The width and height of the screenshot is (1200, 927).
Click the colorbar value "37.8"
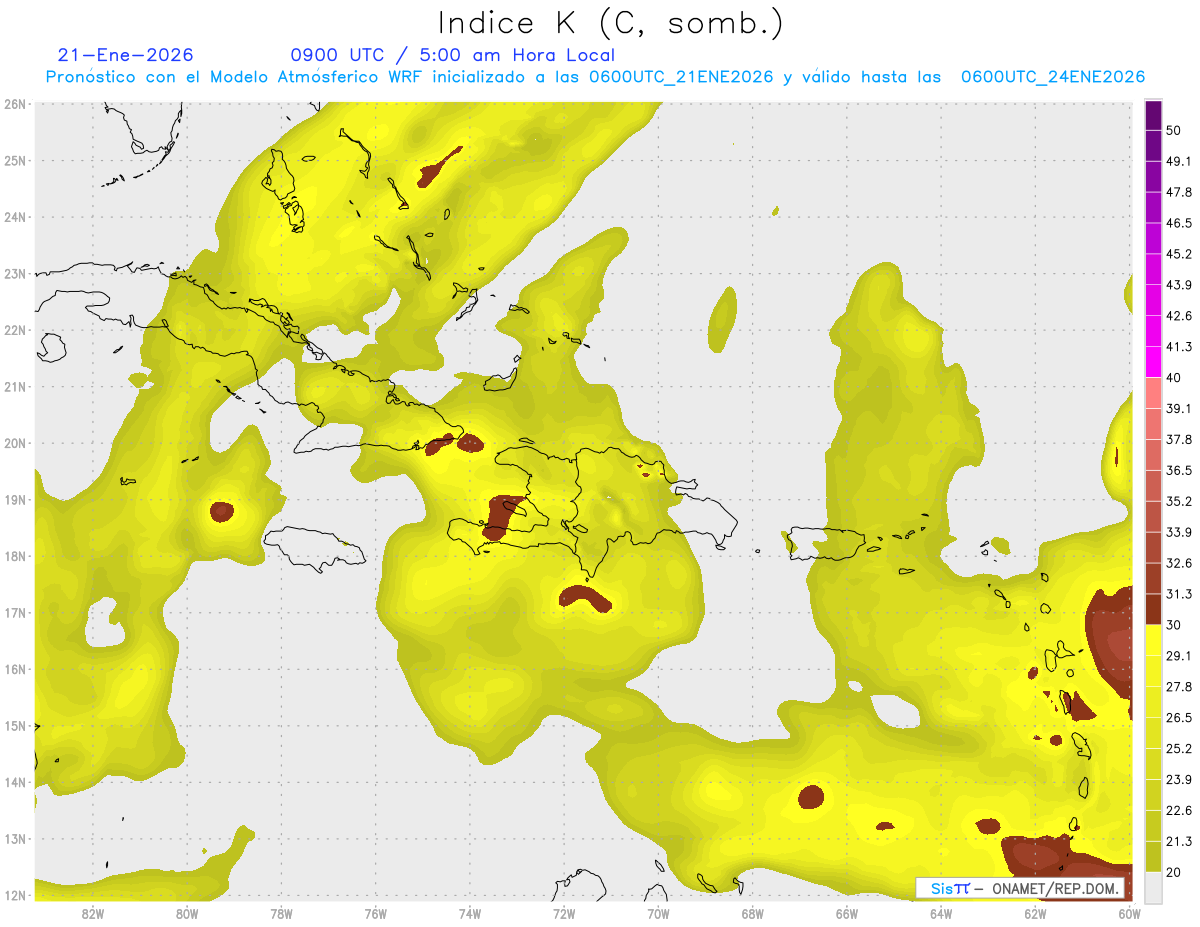1178,440
